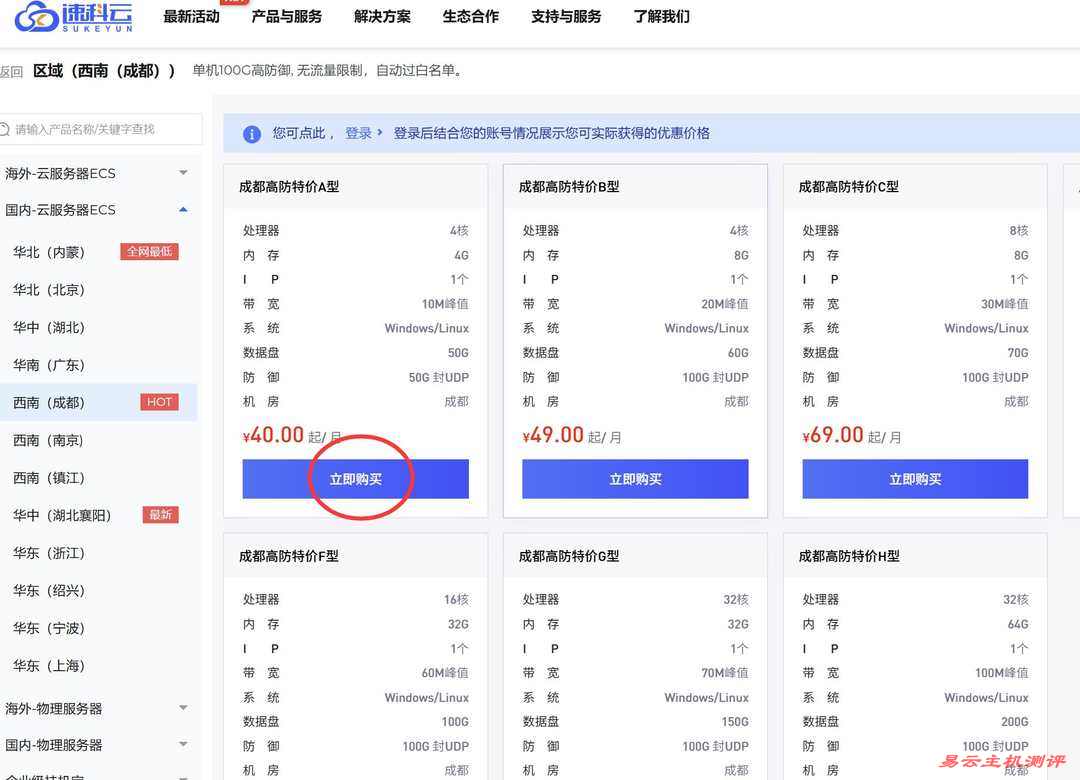Viewport: 1080px width, 780px height.
Task: Collapse the 国内-云服务器ECS section
Action: [183, 210]
